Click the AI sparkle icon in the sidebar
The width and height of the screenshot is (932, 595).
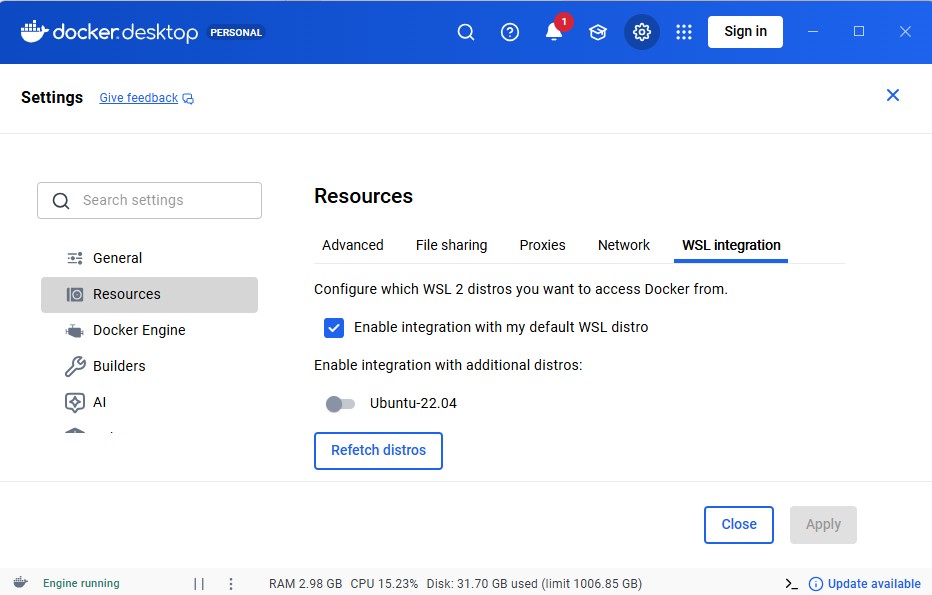click(75, 402)
